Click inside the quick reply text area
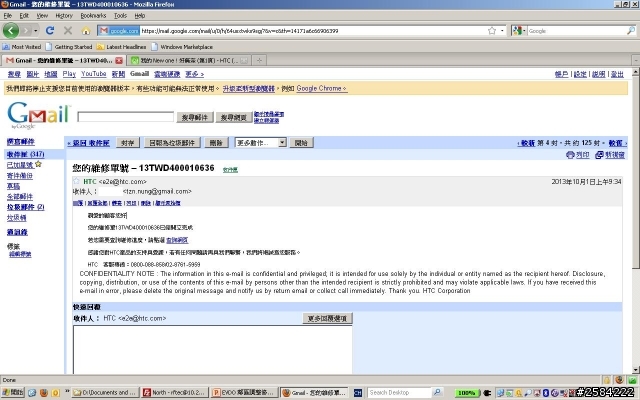Viewport: 640px width, 400px height. click(x=213, y=350)
